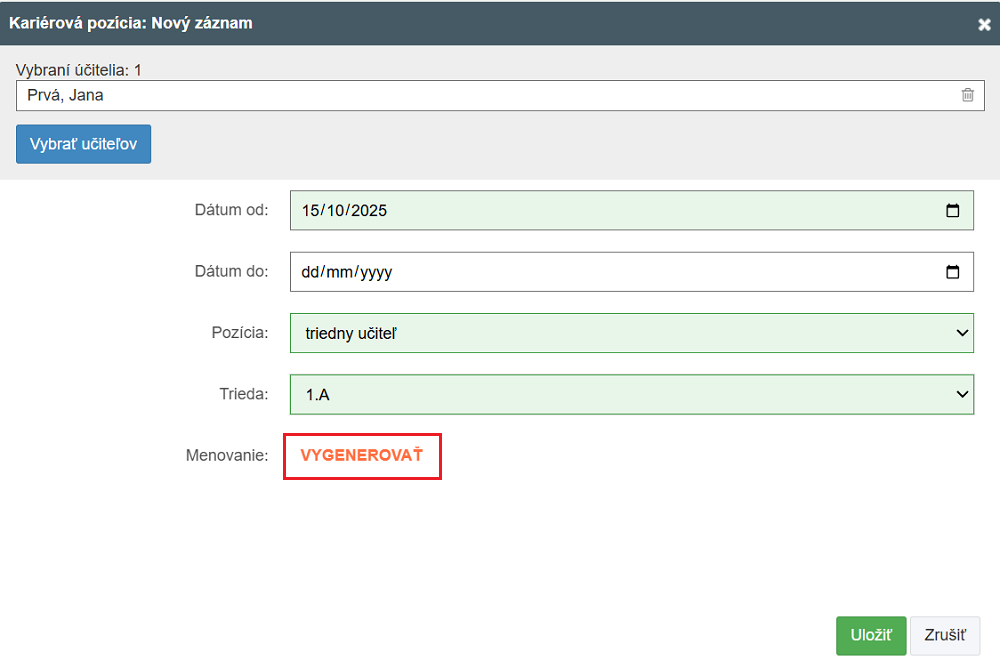This screenshot has width=1000, height=668.
Task: Open calendar picker for Dátum od
Action: click(x=952, y=211)
